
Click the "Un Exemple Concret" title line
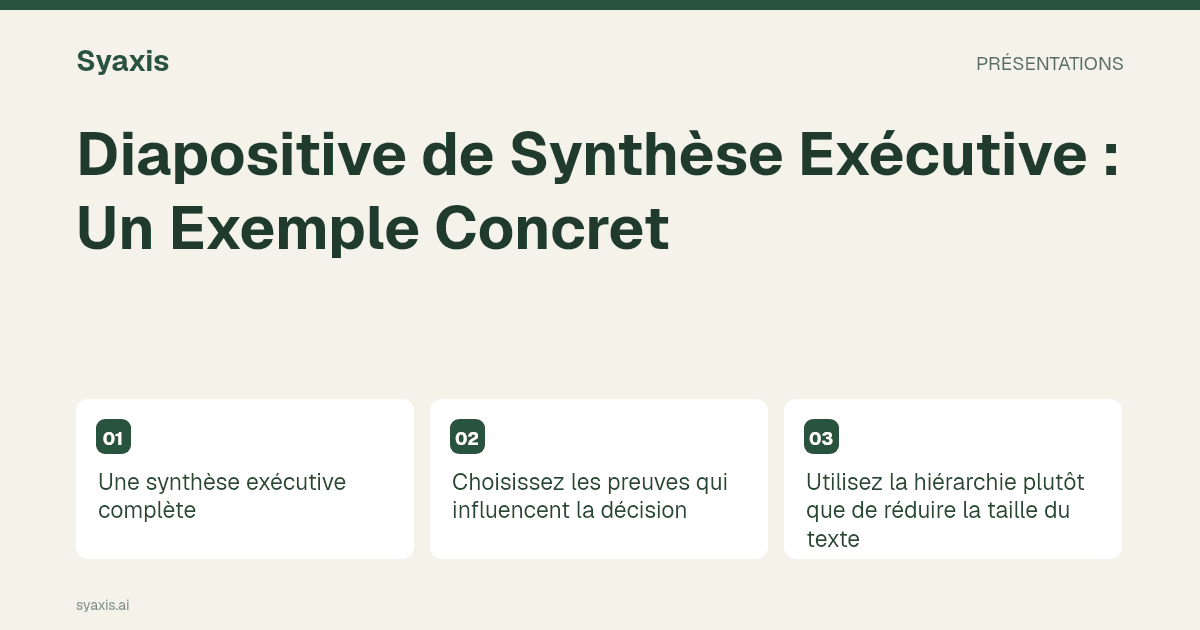pyautogui.click(x=373, y=228)
